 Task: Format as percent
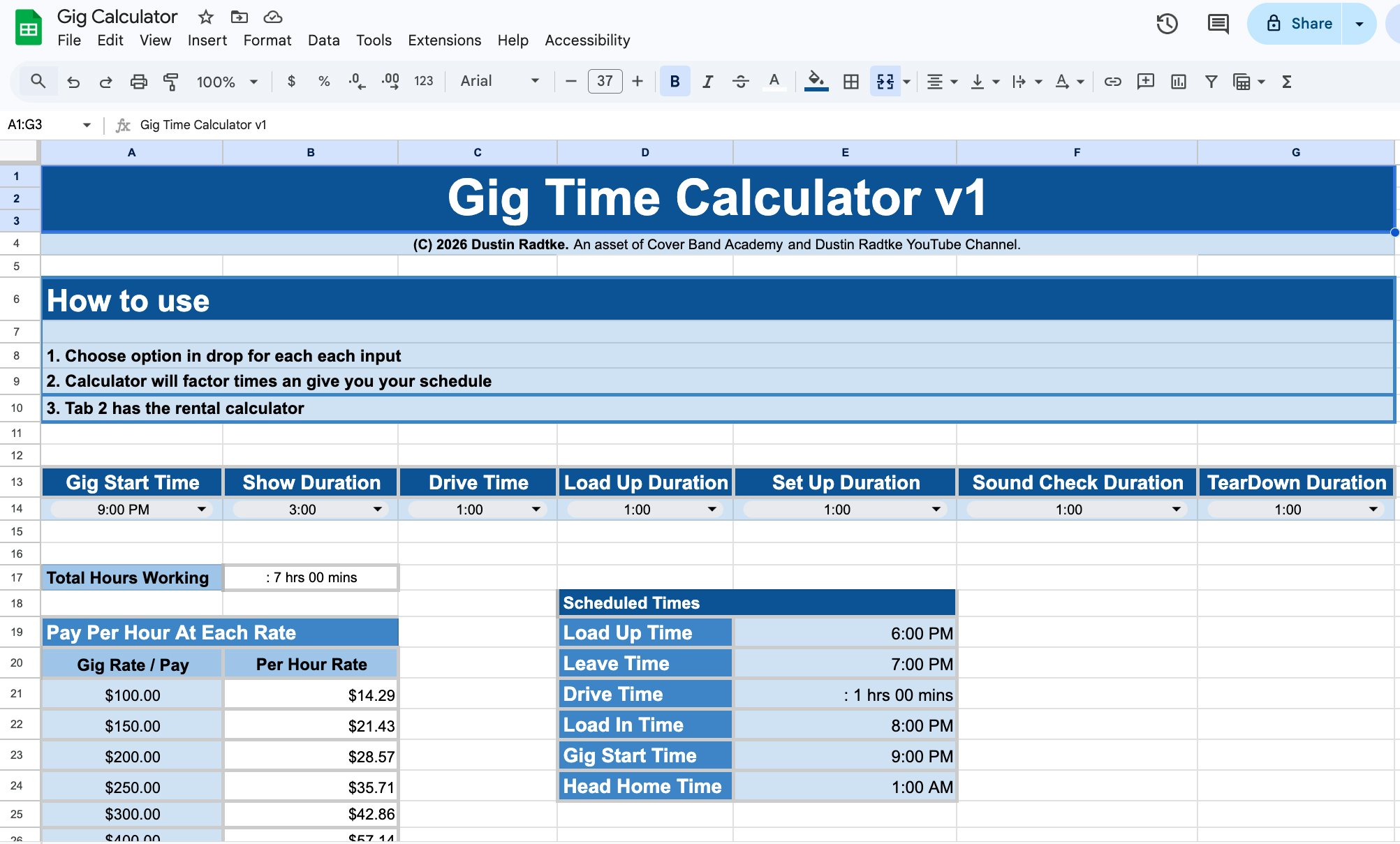pyautogui.click(x=324, y=82)
